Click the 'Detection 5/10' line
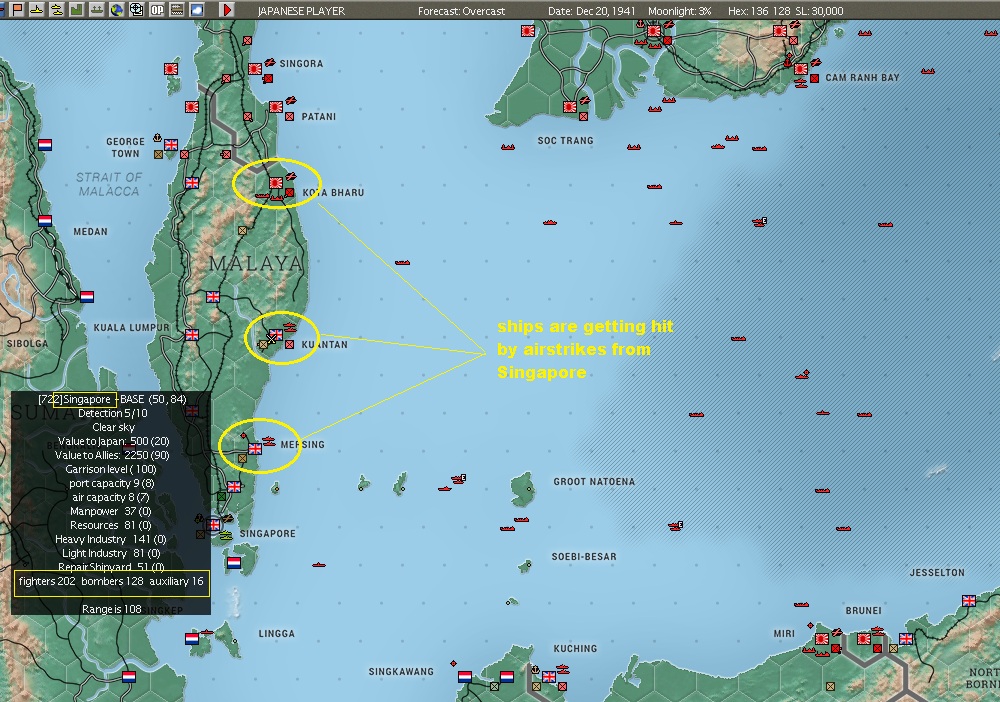 (112, 413)
